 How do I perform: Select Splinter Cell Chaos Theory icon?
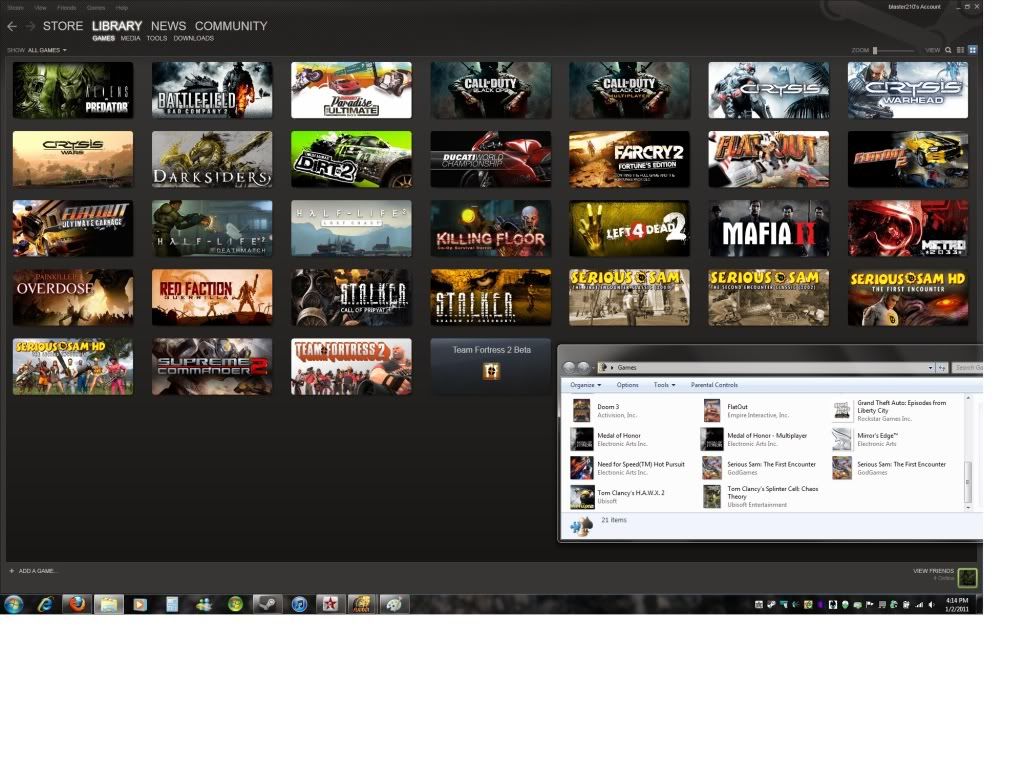[x=711, y=496]
